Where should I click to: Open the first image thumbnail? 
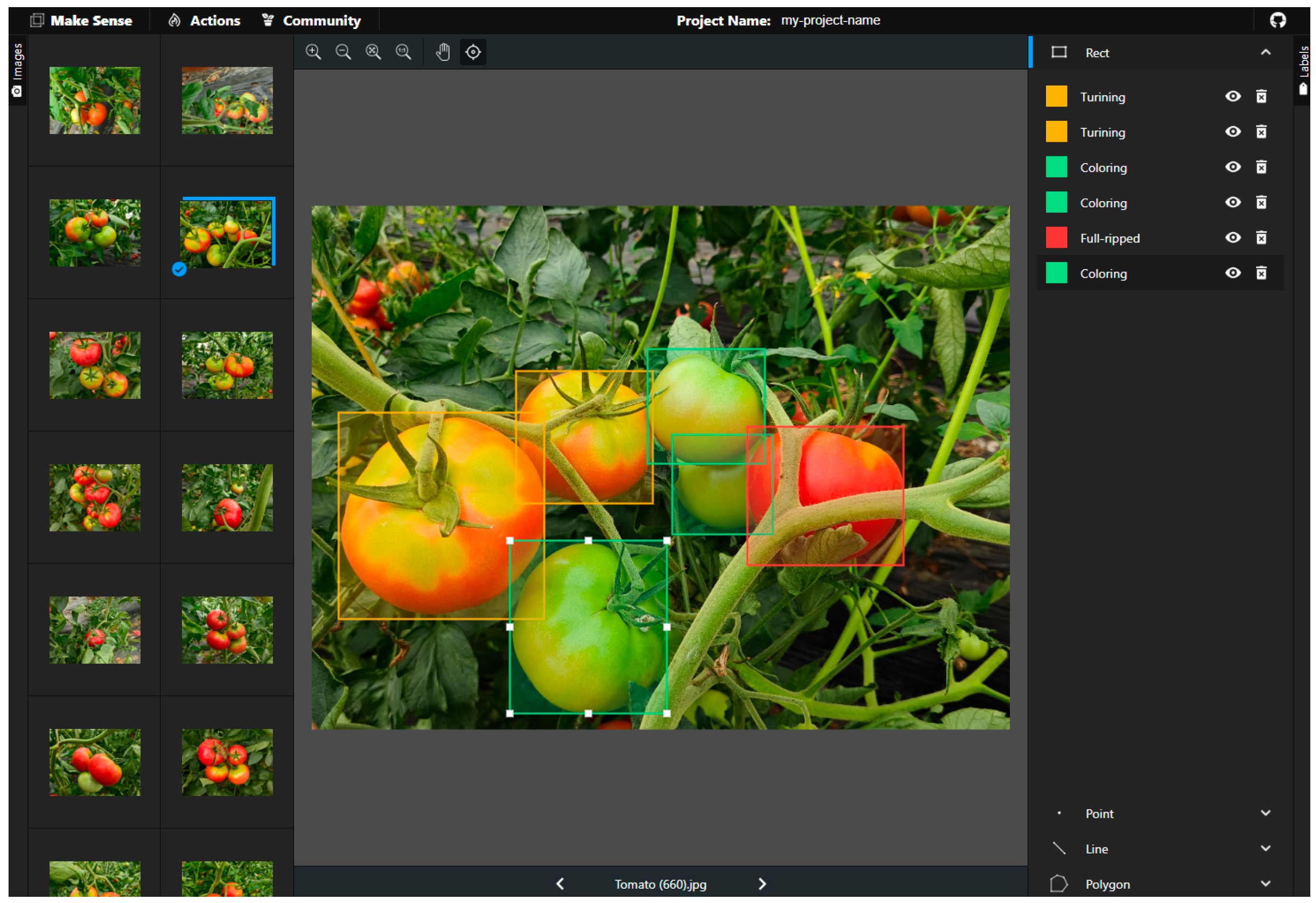95,101
